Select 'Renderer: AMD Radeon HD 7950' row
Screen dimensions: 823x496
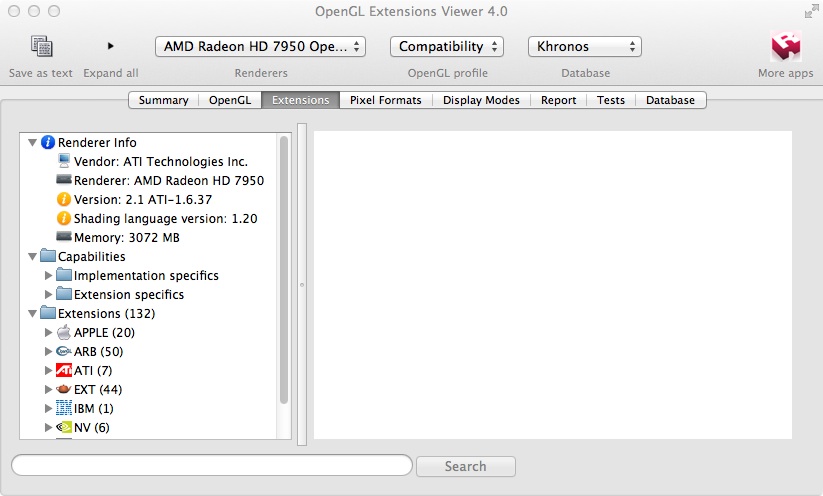169,181
